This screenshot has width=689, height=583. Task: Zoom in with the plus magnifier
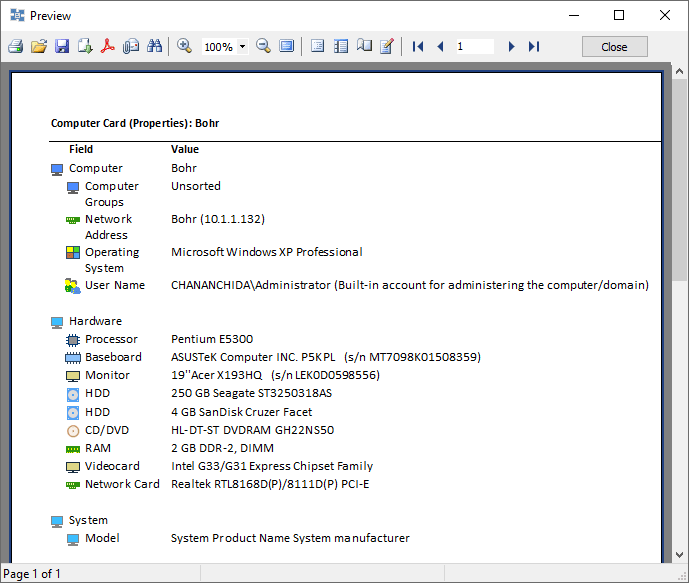pos(184,46)
